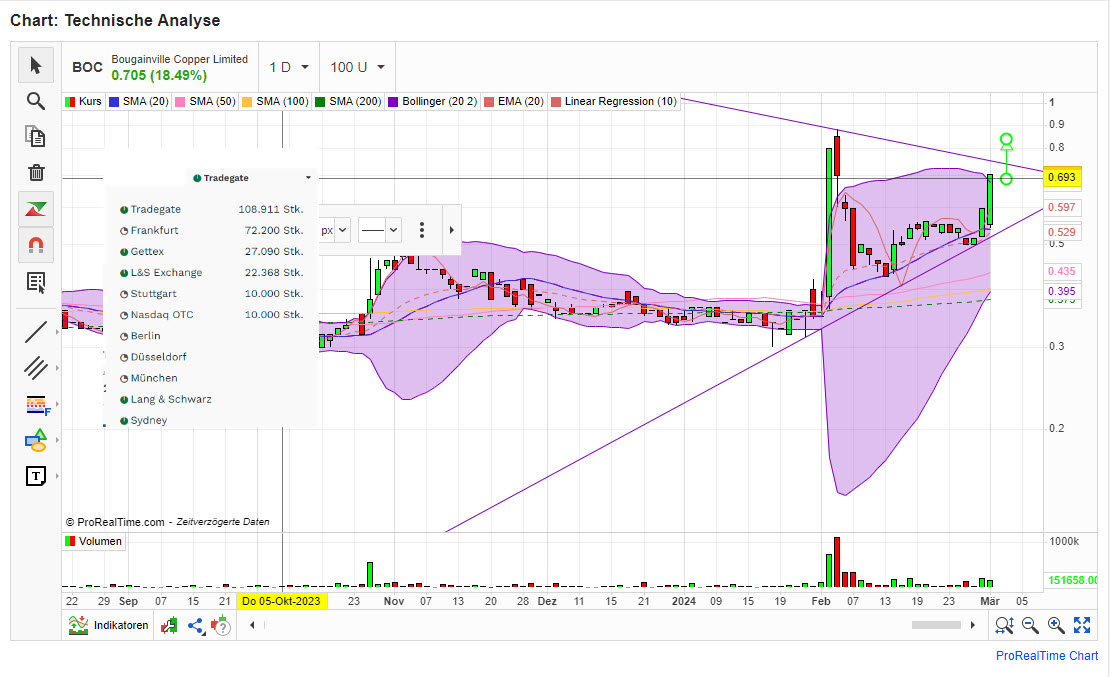Choose Gettex exchange
Viewport: 1110px width, 677px height.
click(211, 251)
